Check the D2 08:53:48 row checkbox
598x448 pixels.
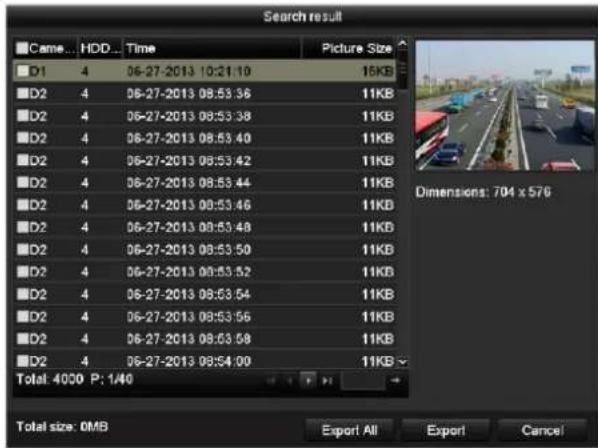(23, 227)
